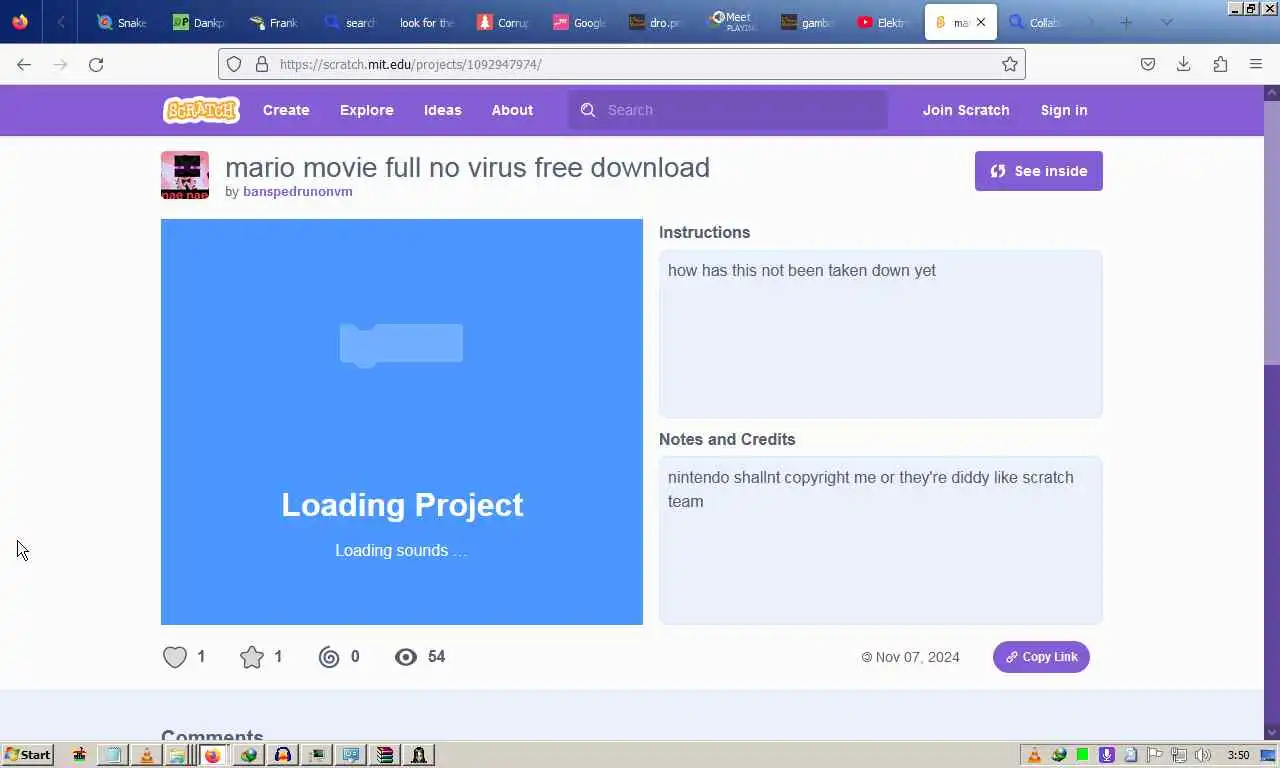
Task: Open a new tab with plus
Action: (1126, 22)
